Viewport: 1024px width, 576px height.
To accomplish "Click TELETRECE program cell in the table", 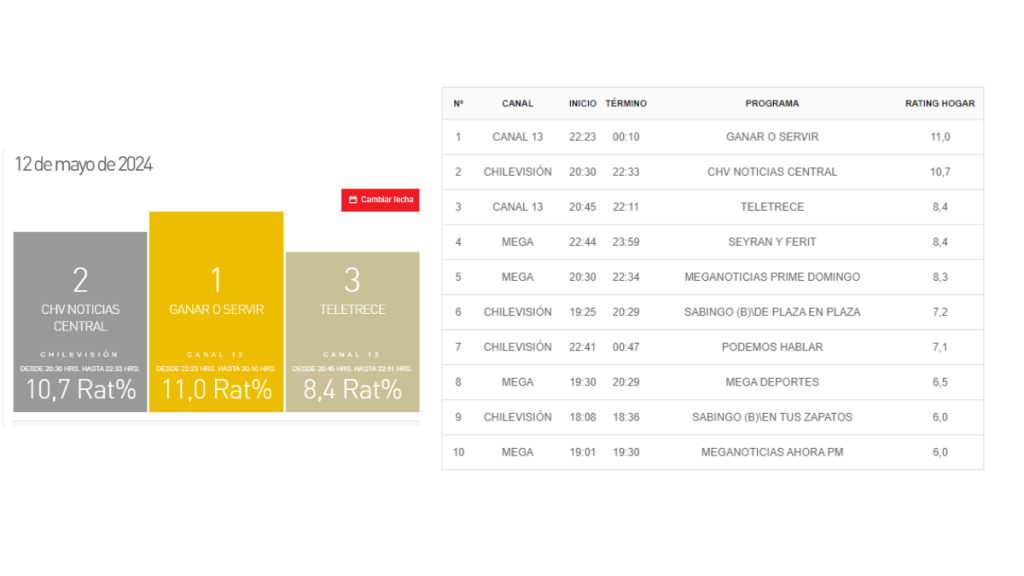I will [772, 207].
